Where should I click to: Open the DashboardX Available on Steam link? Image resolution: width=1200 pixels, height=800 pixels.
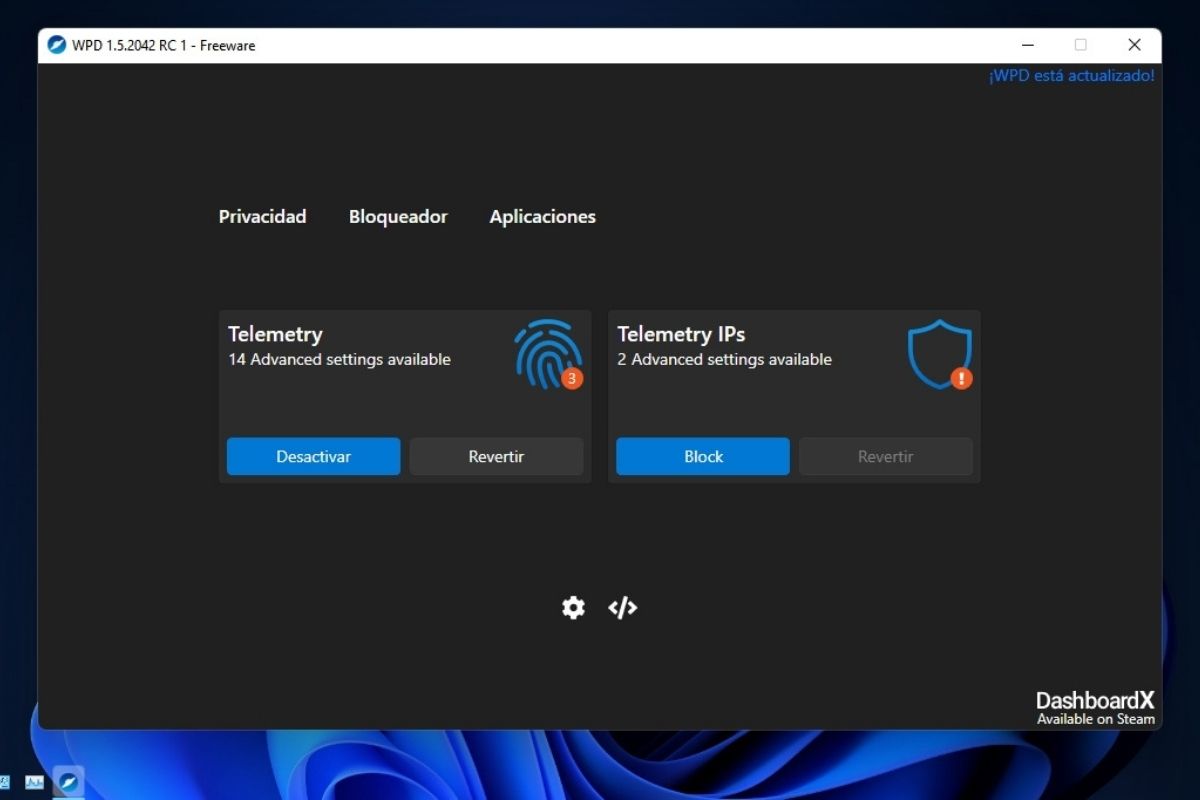pyautogui.click(x=1095, y=707)
